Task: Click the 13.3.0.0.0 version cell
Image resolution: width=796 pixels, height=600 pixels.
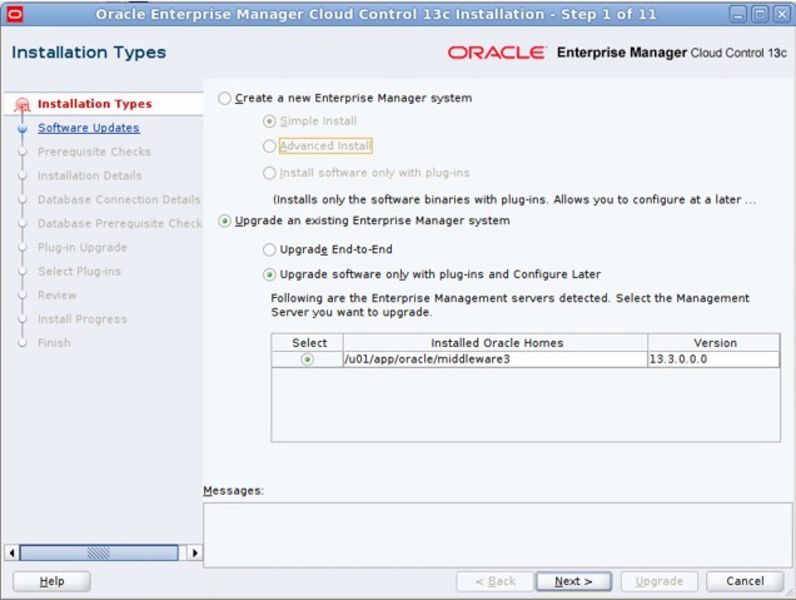Action: pyautogui.click(x=714, y=359)
